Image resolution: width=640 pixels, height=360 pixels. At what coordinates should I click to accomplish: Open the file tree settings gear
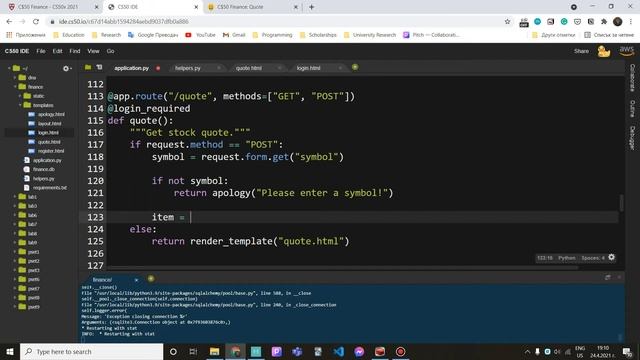click(66, 69)
